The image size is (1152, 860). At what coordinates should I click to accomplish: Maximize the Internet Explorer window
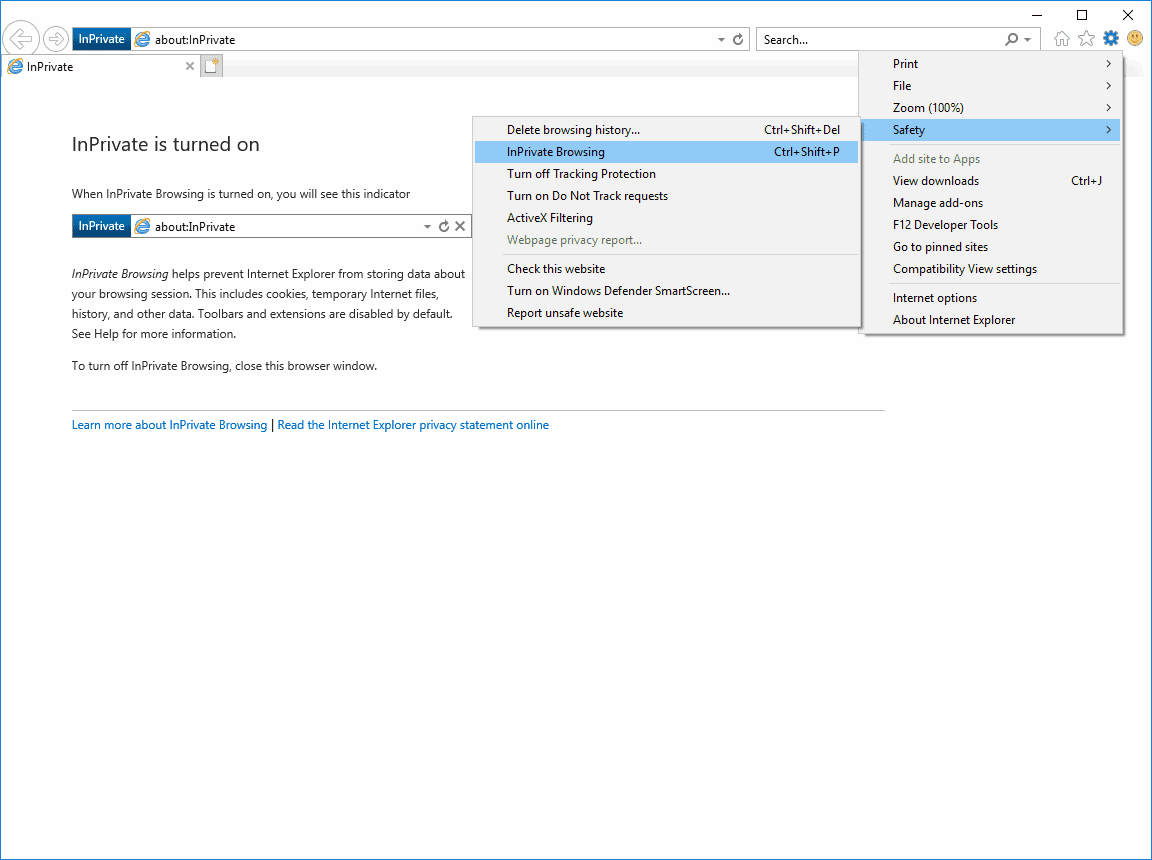(x=1081, y=15)
